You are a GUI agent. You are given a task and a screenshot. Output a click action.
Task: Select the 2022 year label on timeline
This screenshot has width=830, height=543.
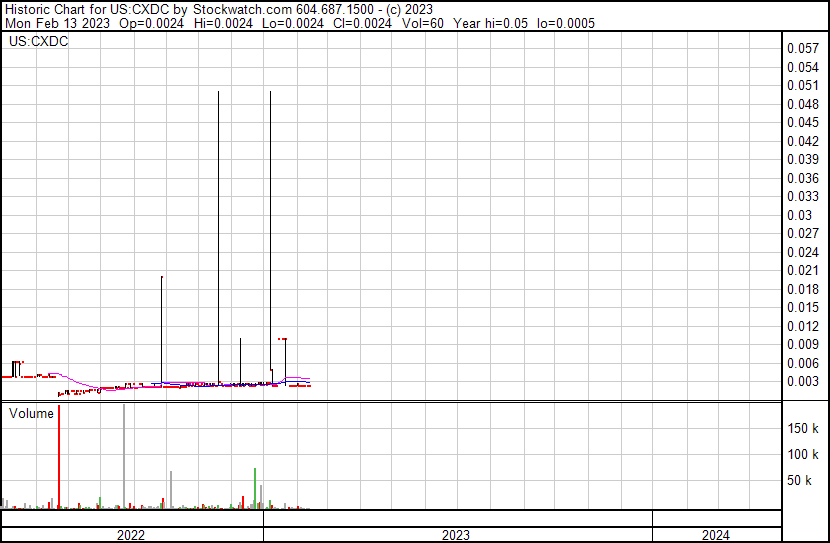(x=131, y=535)
